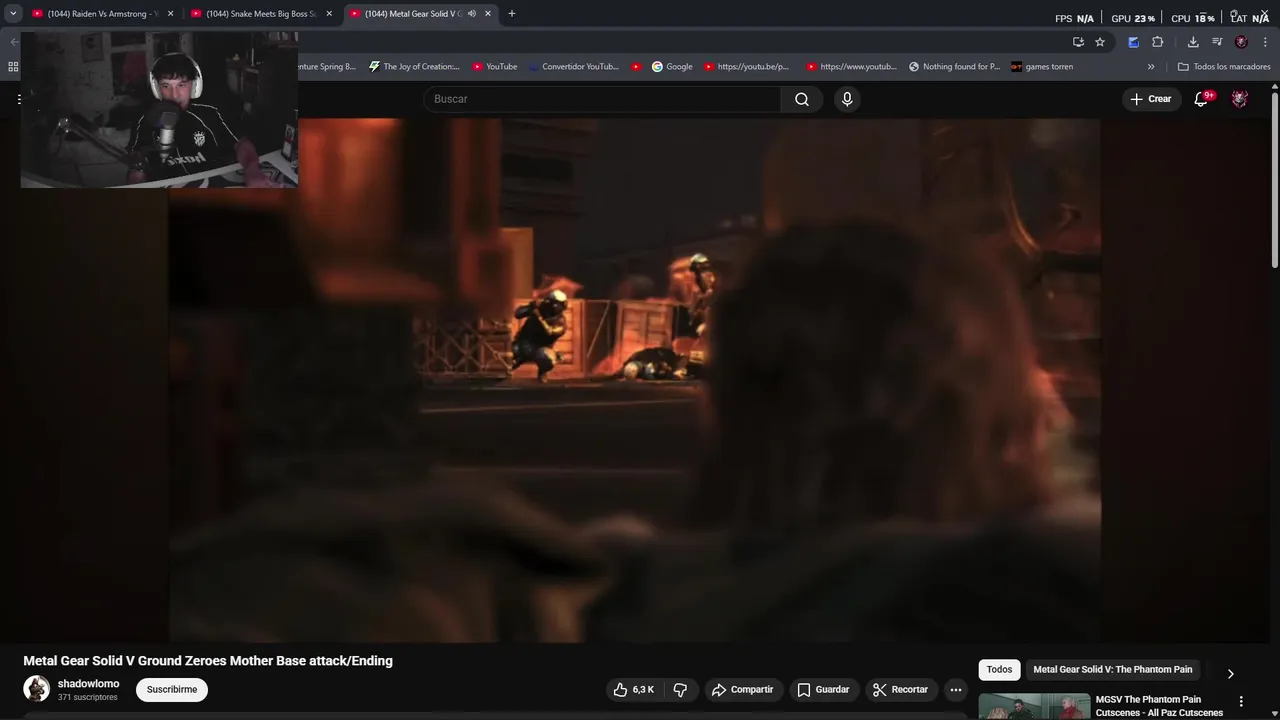This screenshot has height=720, width=1280.
Task: Close the Raiden Vs Armstrong tab
Action: (x=170, y=14)
